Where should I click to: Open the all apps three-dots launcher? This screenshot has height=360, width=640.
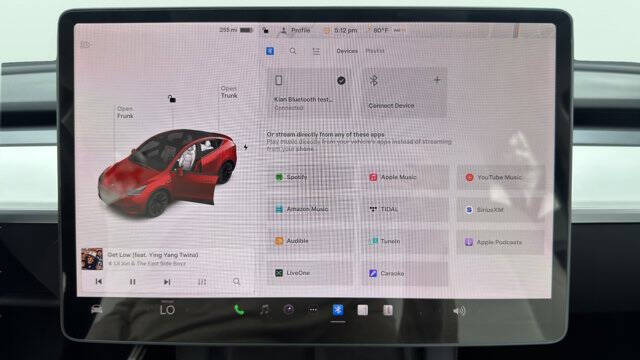click(313, 310)
